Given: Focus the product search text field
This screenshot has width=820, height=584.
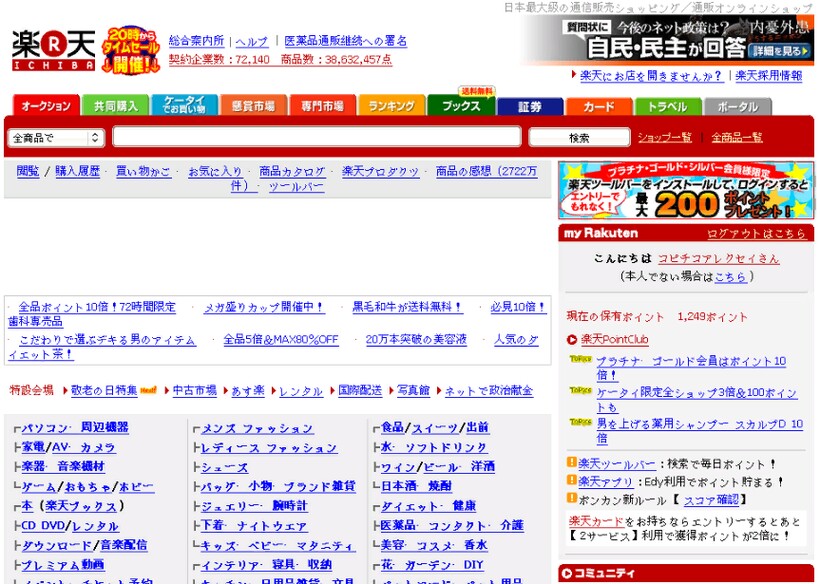Looking at the screenshot, I should pyautogui.click(x=317, y=137).
